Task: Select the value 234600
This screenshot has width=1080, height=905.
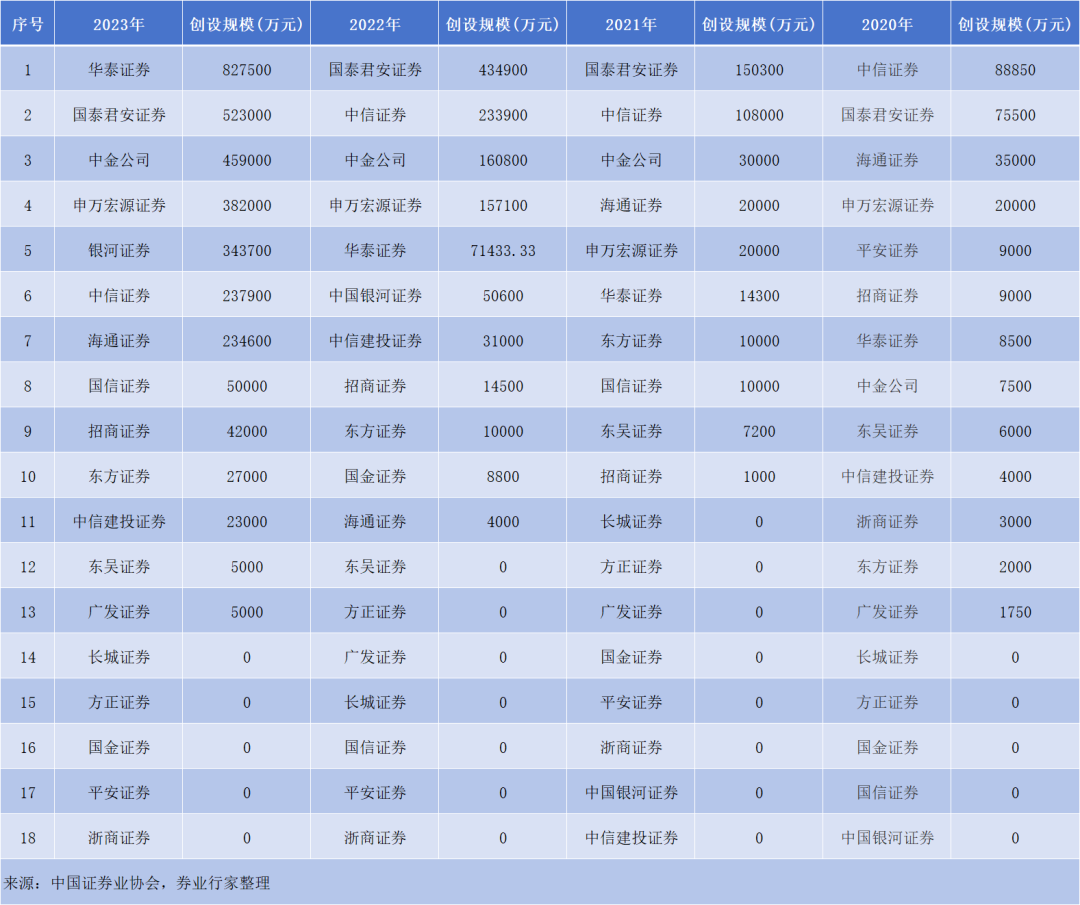Action: [x=247, y=341]
